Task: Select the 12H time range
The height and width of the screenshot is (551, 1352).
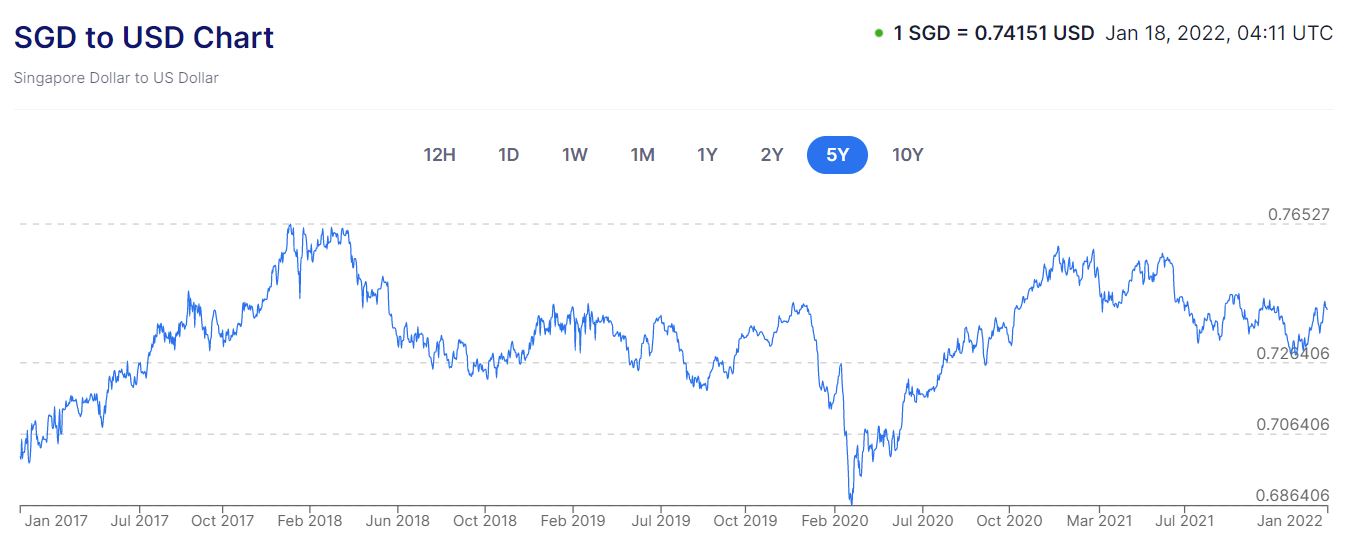Action: (x=440, y=155)
